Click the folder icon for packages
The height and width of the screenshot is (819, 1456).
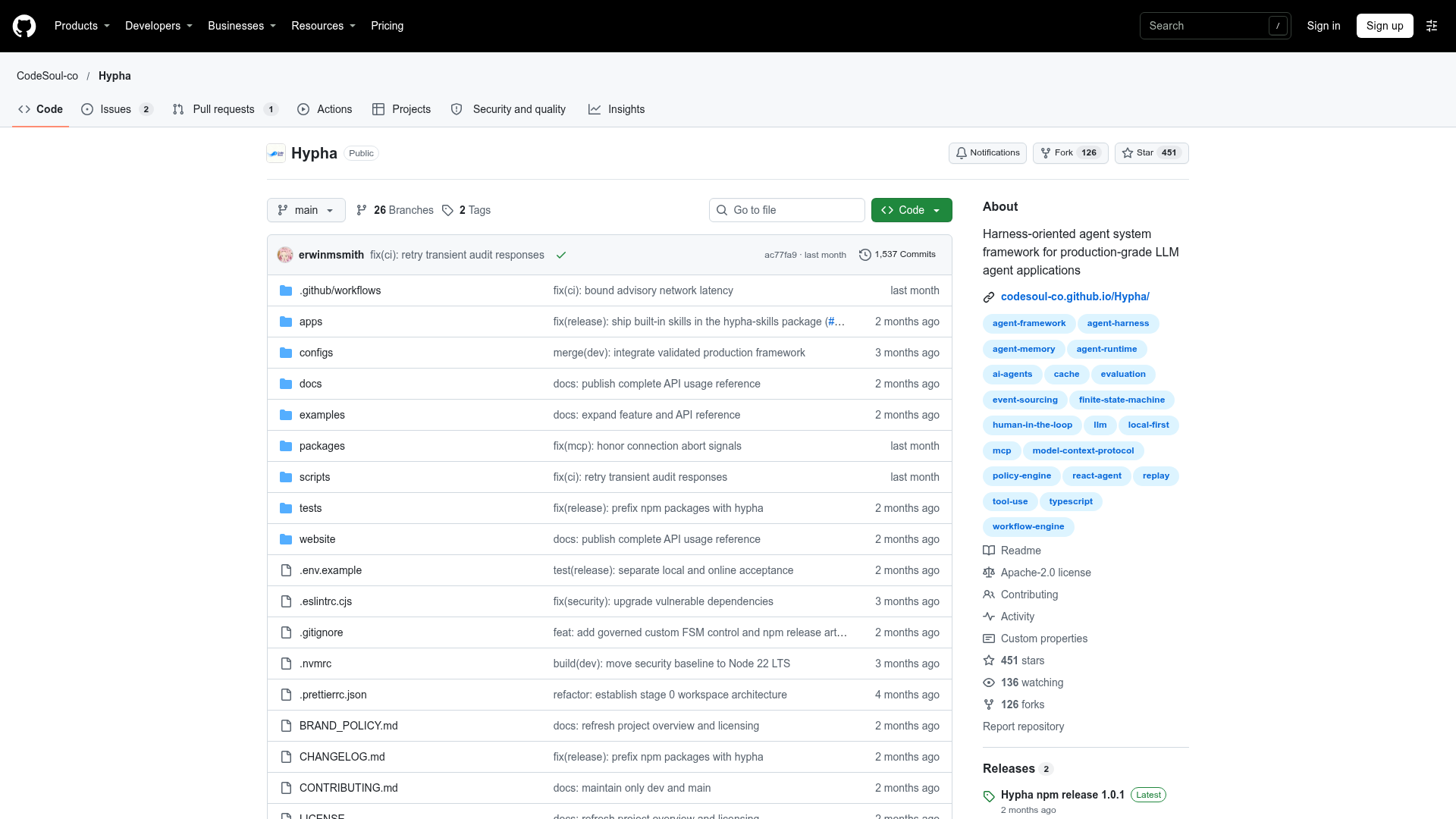(286, 446)
